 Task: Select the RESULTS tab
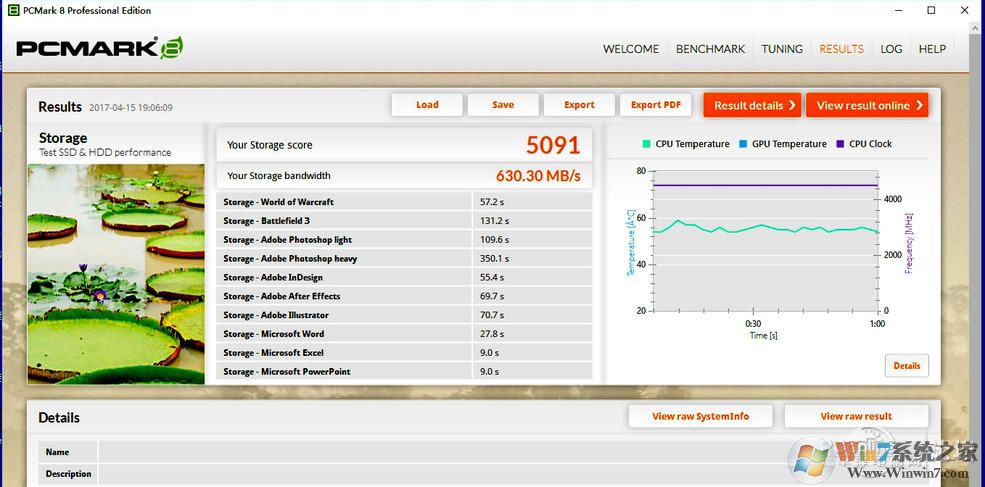[841, 49]
